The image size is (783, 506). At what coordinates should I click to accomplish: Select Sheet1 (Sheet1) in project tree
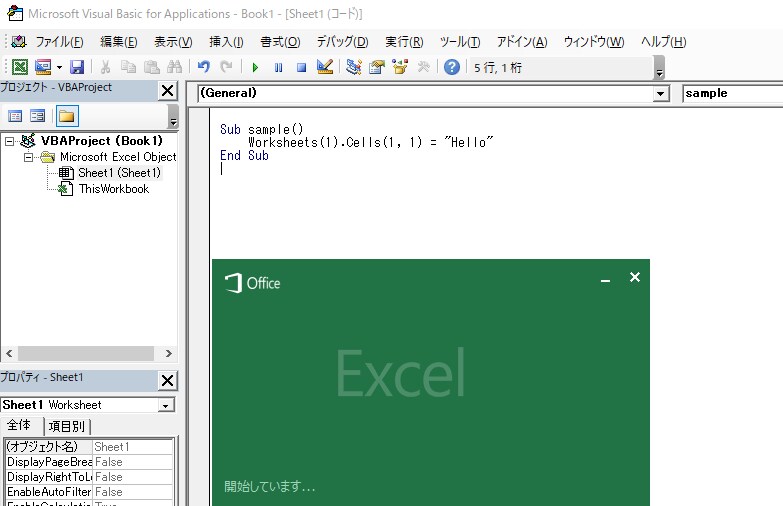(x=119, y=173)
